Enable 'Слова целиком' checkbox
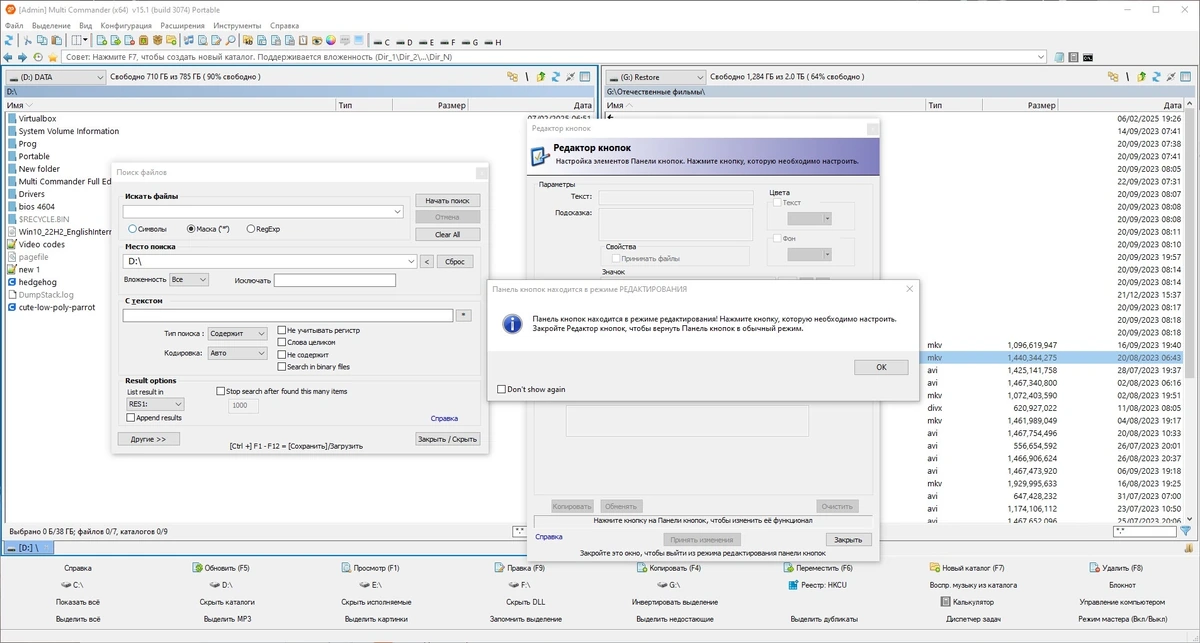The width and height of the screenshot is (1200, 643). tap(282, 342)
